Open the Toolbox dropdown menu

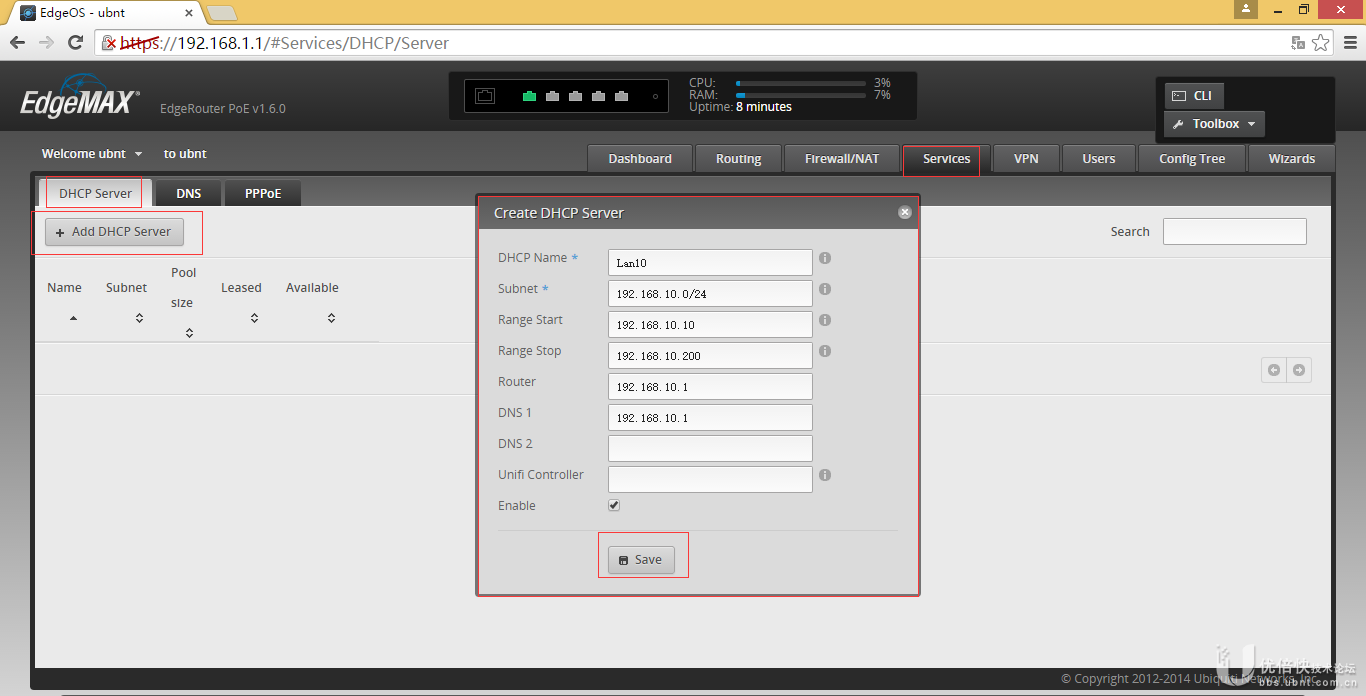pos(1214,124)
